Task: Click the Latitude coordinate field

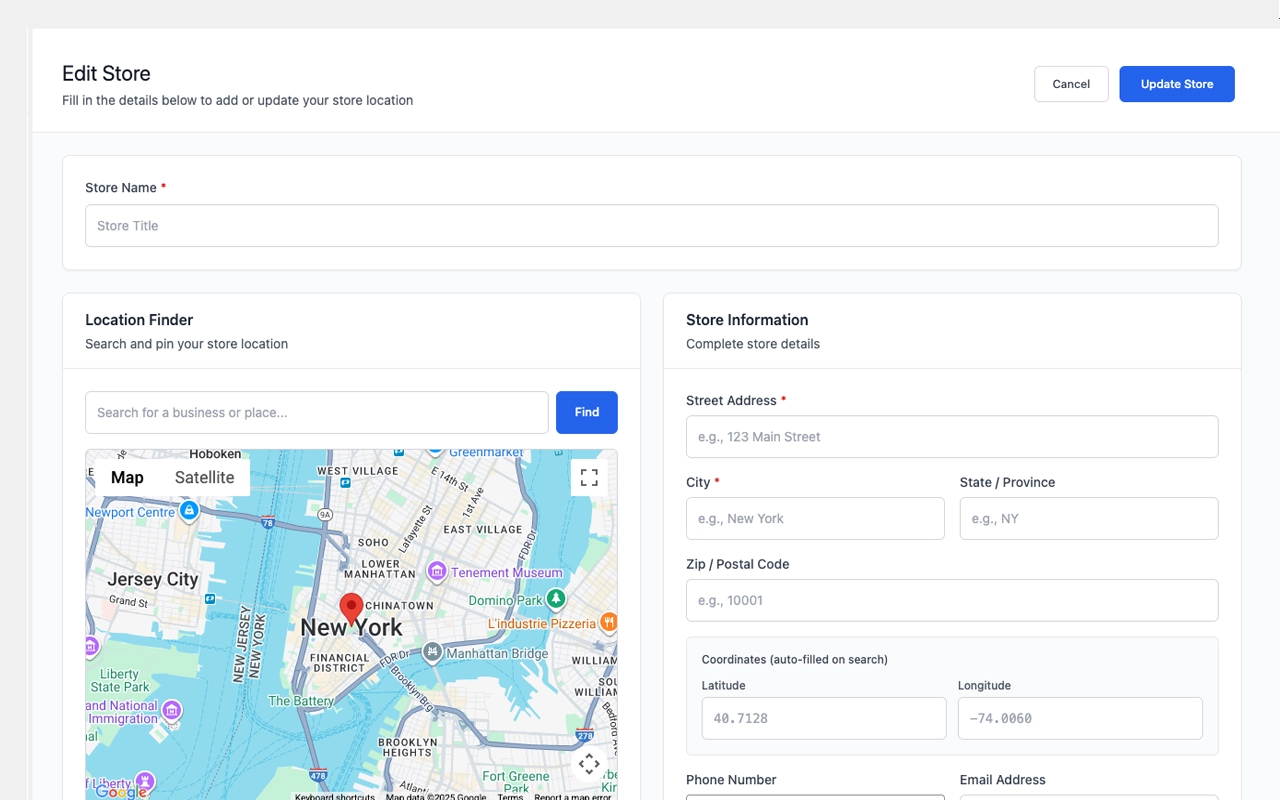Action: (823, 718)
